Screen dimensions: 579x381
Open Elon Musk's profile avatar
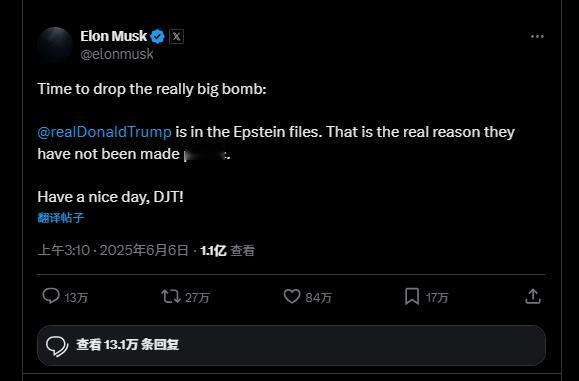tap(55, 45)
